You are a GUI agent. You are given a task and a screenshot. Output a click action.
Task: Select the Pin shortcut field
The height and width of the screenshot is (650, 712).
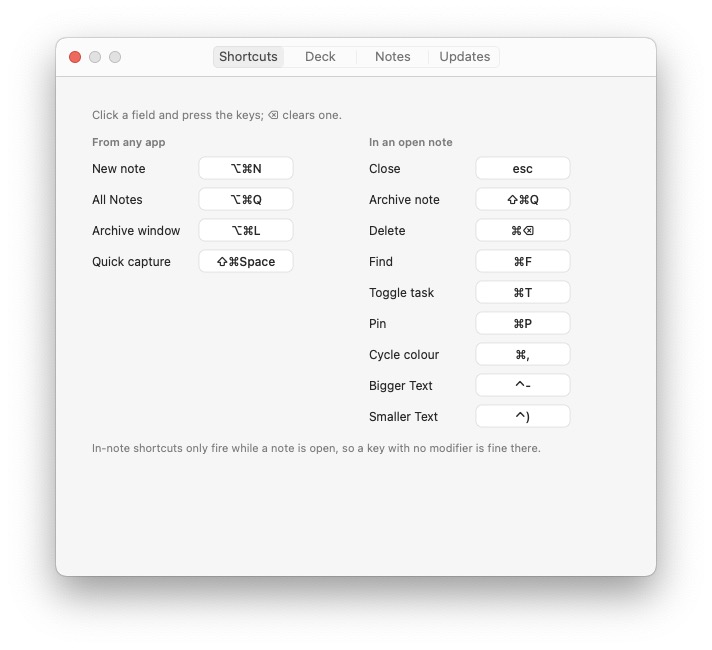[523, 323]
